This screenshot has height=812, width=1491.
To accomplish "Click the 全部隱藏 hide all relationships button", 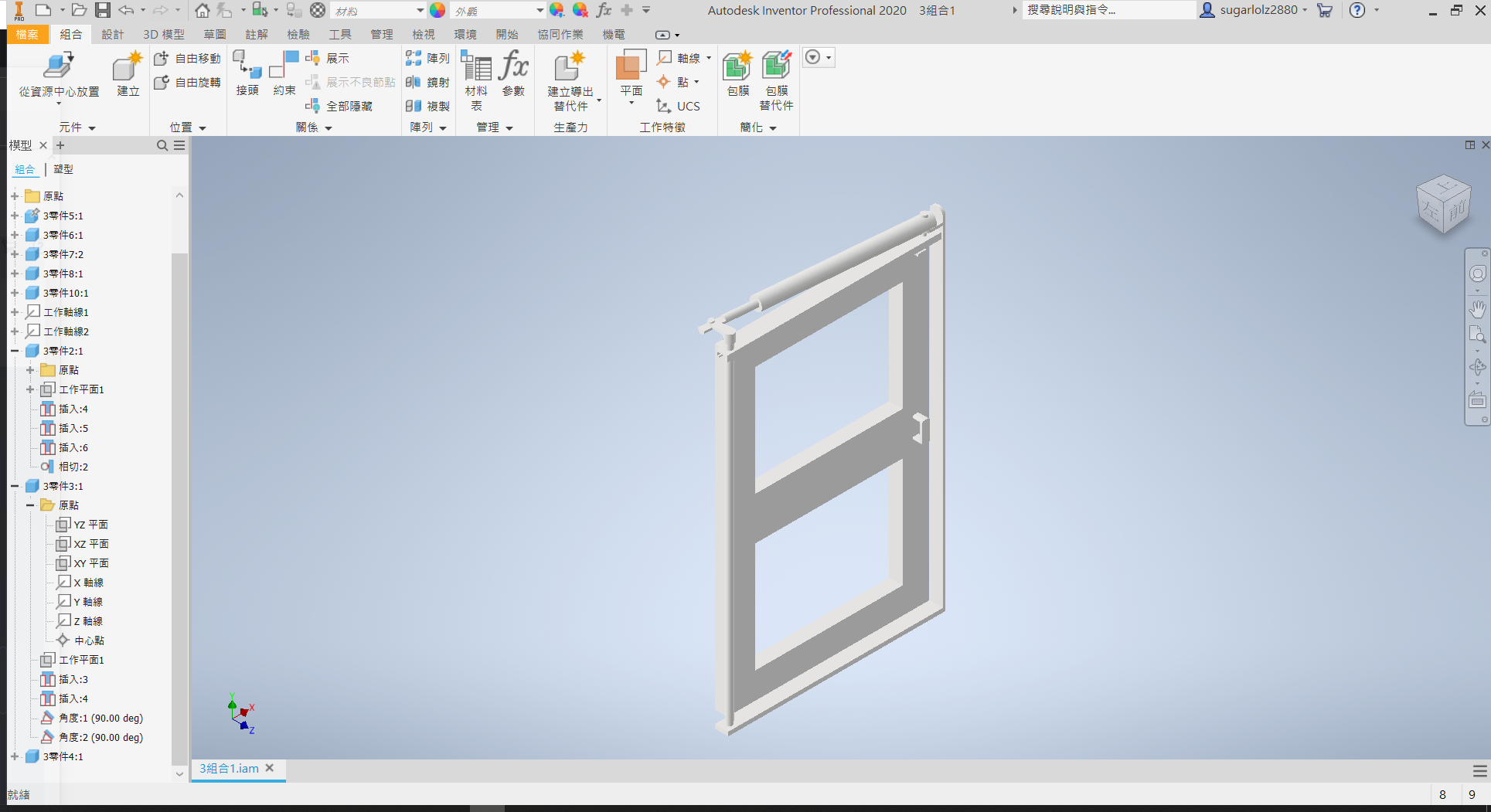I will (339, 106).
